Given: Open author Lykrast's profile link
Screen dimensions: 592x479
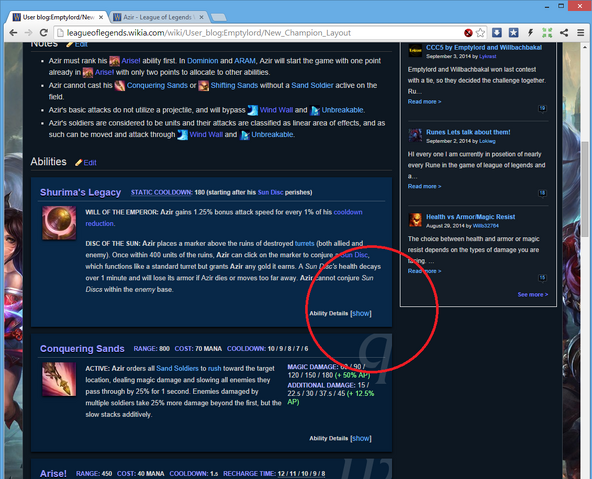Looking at the screenshot, I should [488, 57].
